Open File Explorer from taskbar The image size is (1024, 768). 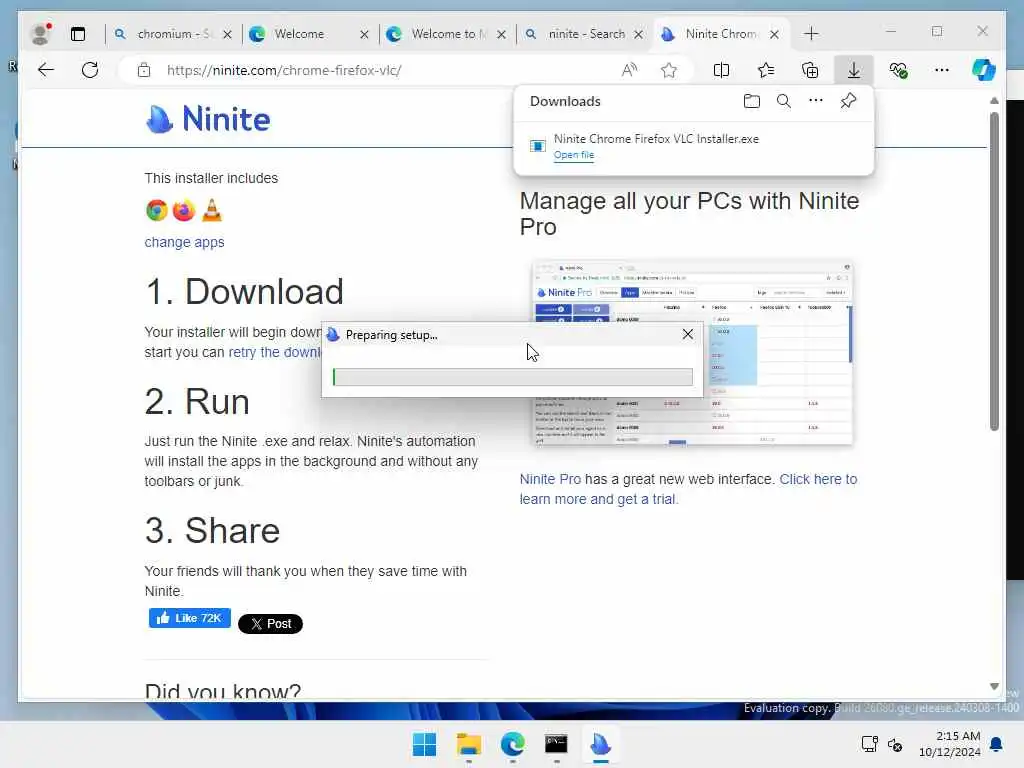468,744
